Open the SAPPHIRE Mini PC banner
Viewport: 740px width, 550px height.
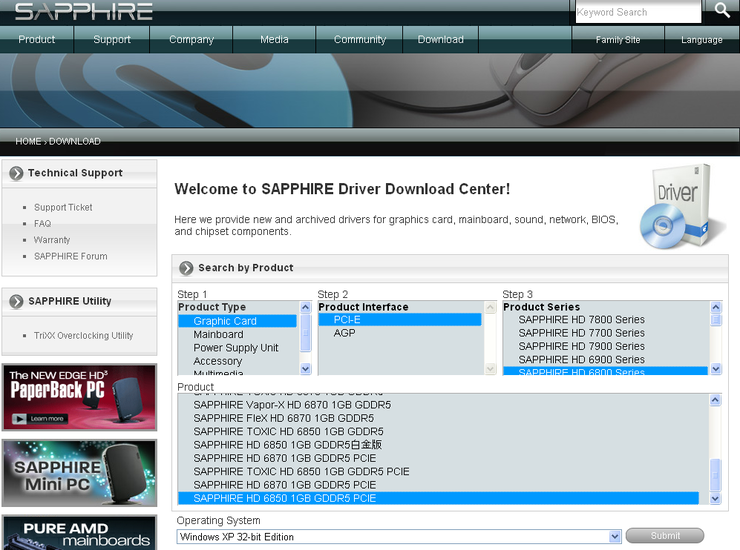tap(80, 473)
